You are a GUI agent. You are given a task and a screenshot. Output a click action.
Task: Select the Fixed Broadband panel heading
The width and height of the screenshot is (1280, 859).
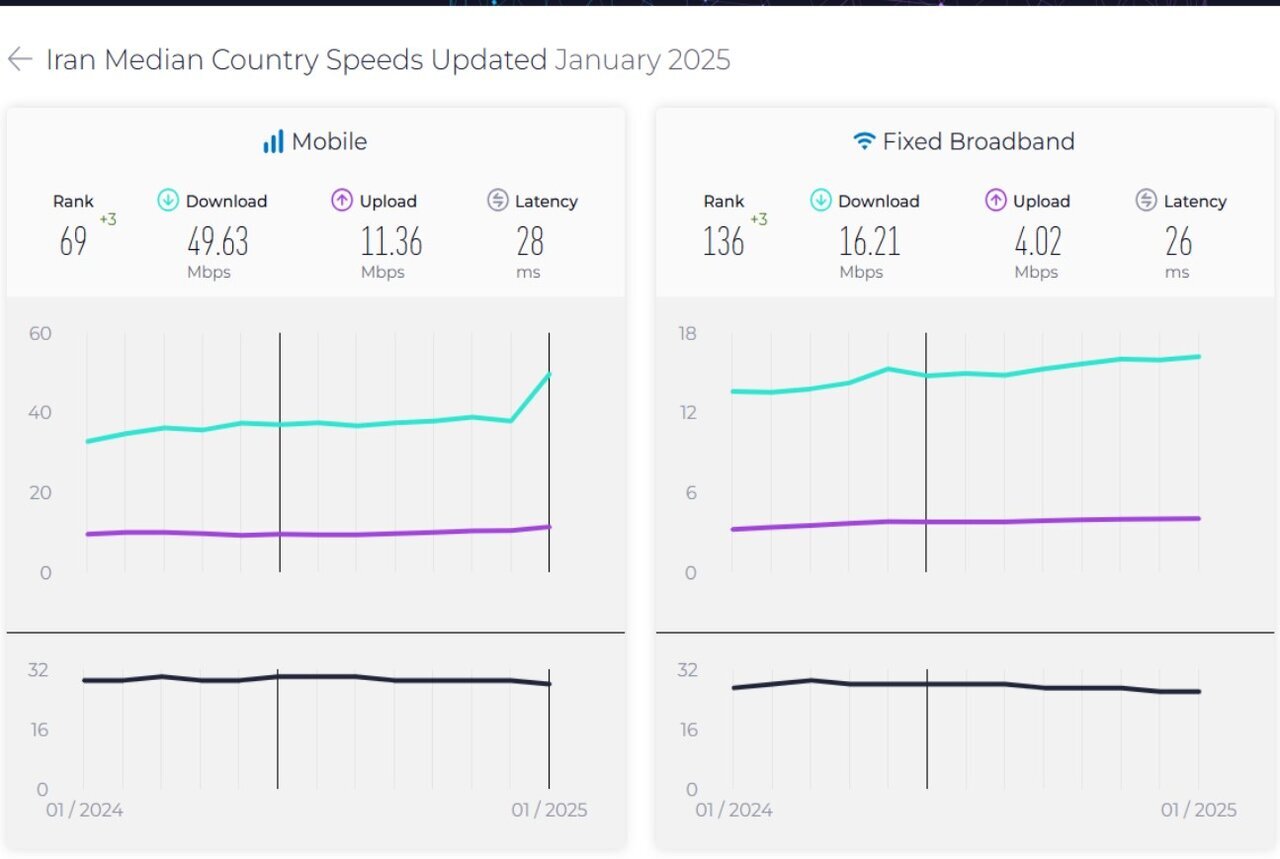(x=978, y=142)
